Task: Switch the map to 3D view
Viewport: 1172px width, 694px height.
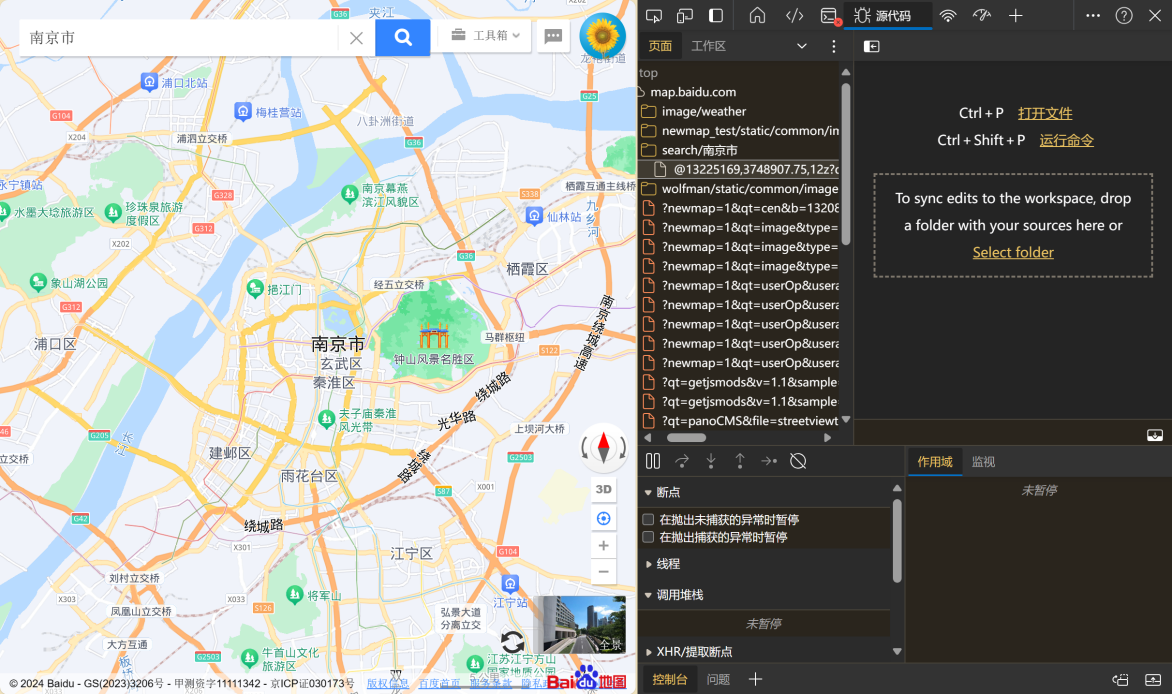Action: coord(603,489)
